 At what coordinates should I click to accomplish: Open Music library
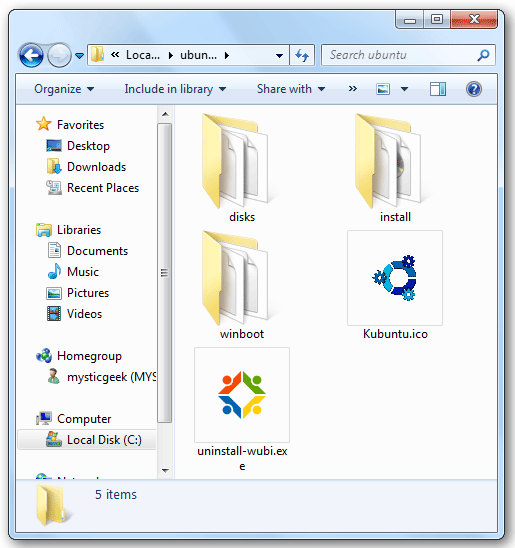click(x=83, y=272)
